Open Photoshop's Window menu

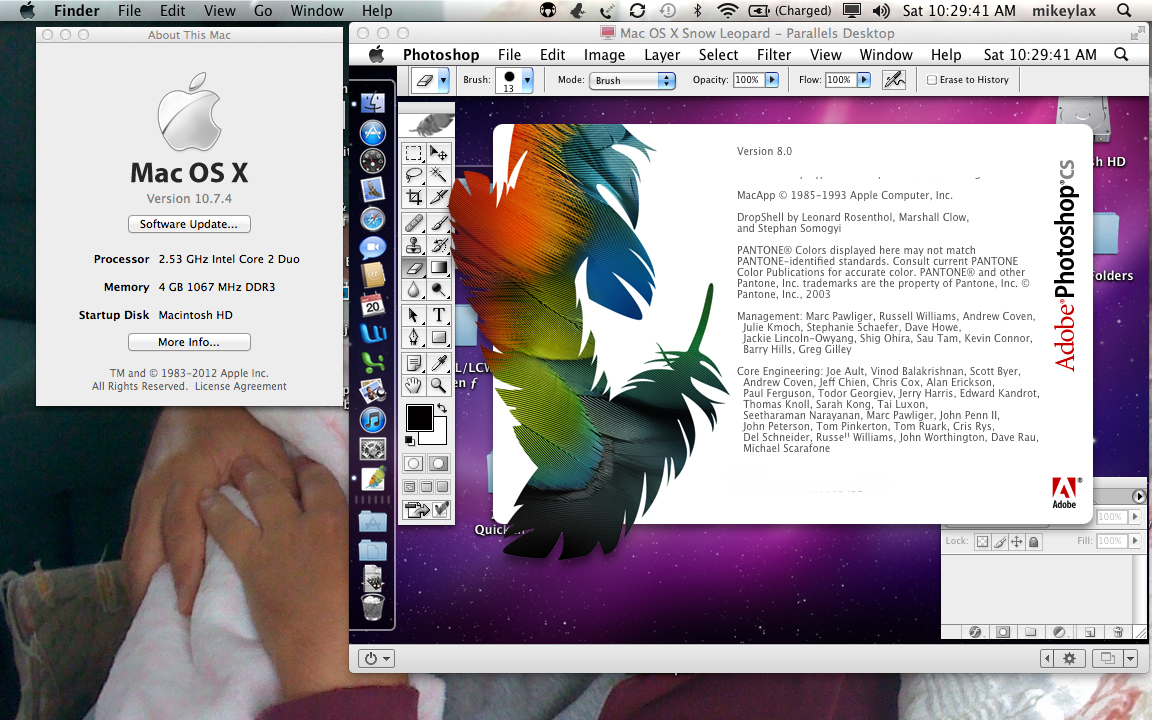click(x=886, y=54)
